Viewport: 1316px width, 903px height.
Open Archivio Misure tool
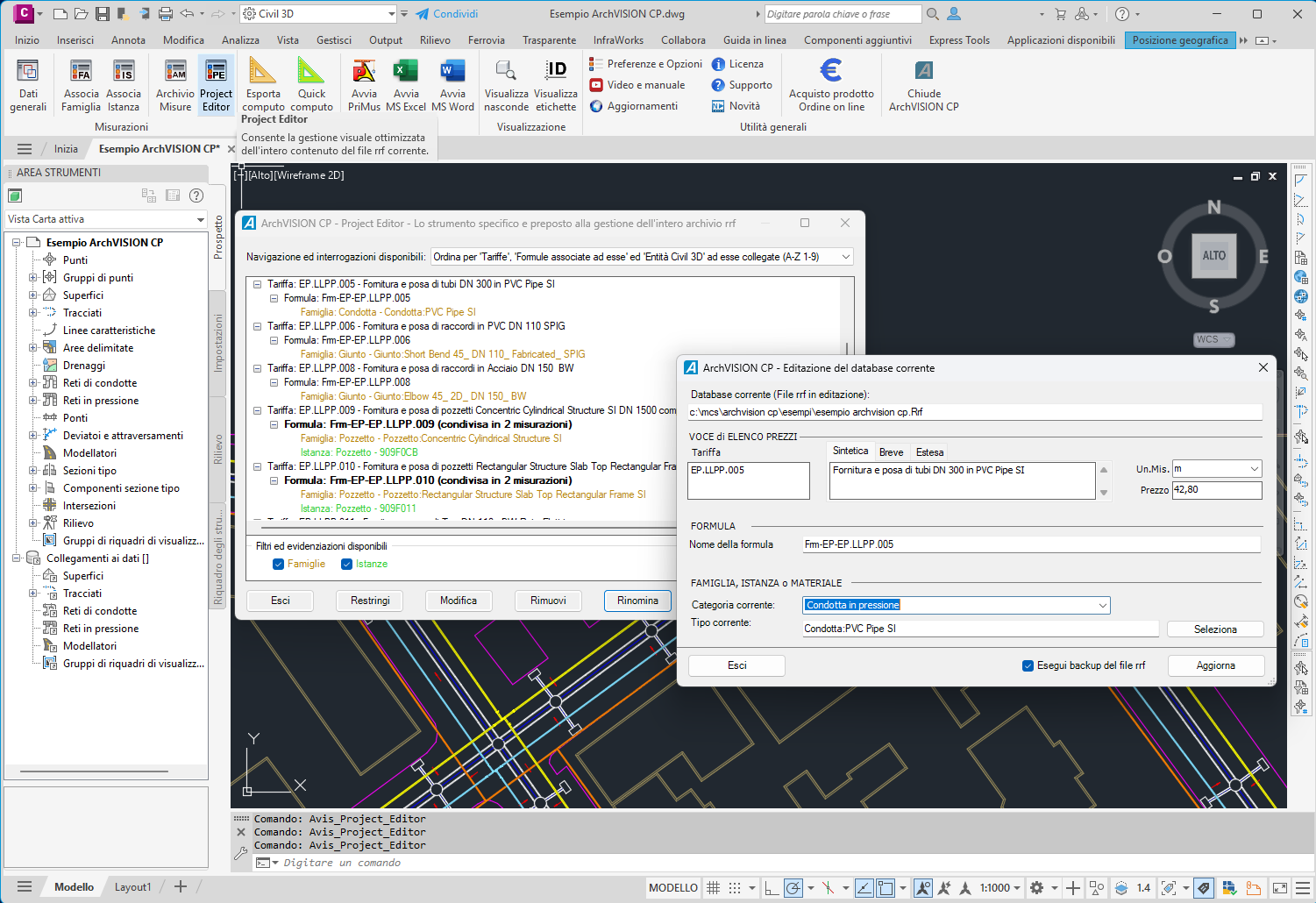(x=175, y=85)
